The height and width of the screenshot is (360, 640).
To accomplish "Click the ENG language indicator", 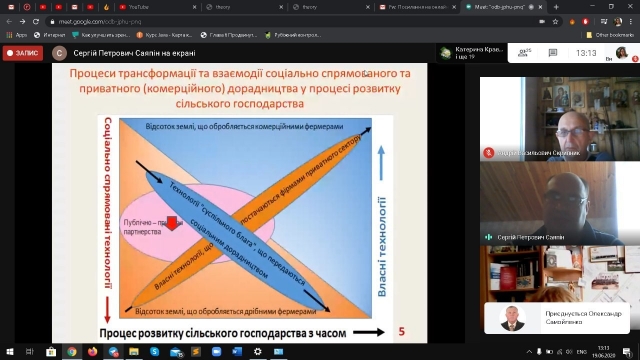I will pos(582,351).
